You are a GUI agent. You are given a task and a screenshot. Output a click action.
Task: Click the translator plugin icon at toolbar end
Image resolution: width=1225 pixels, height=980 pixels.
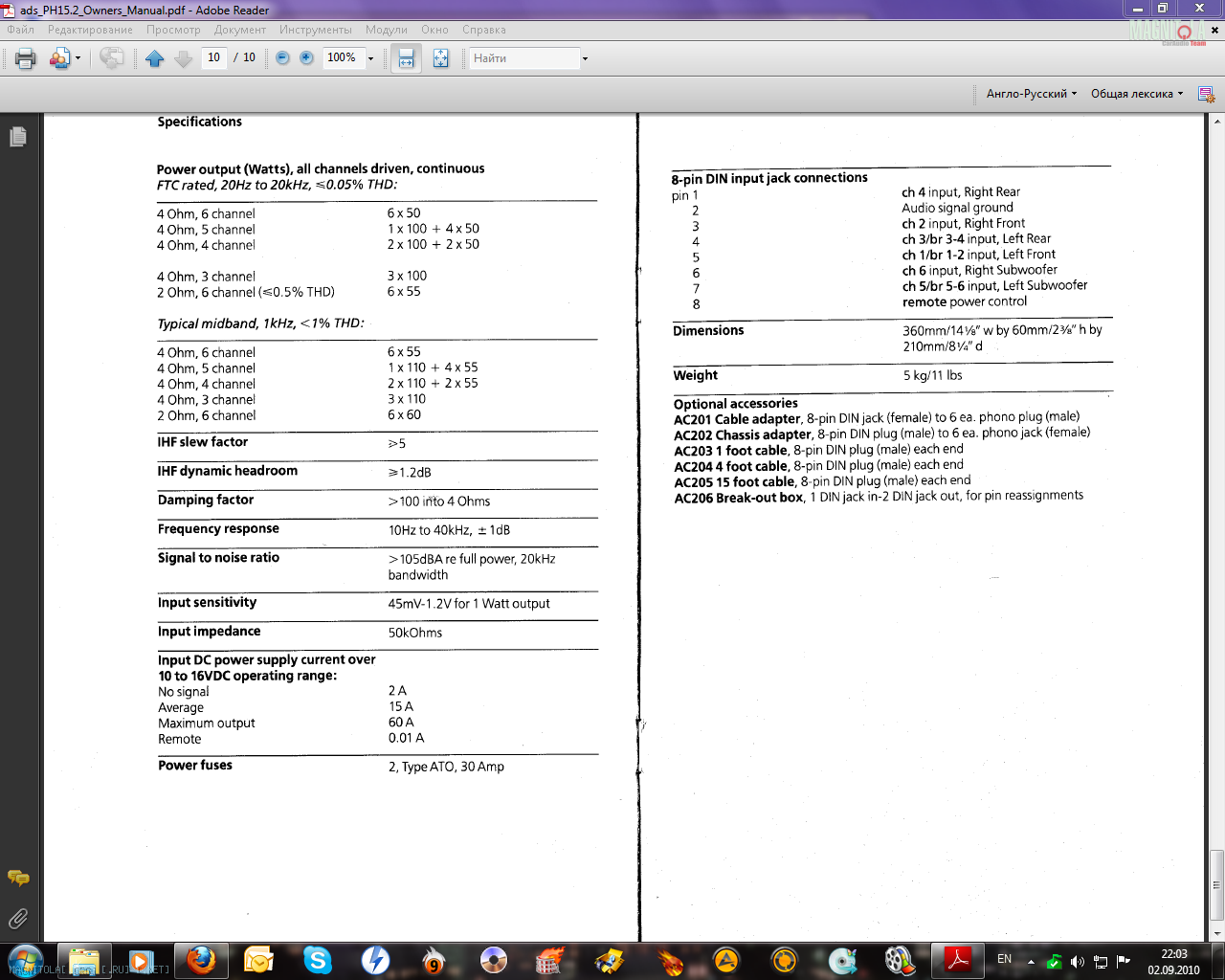click(x=1206, y=94)
